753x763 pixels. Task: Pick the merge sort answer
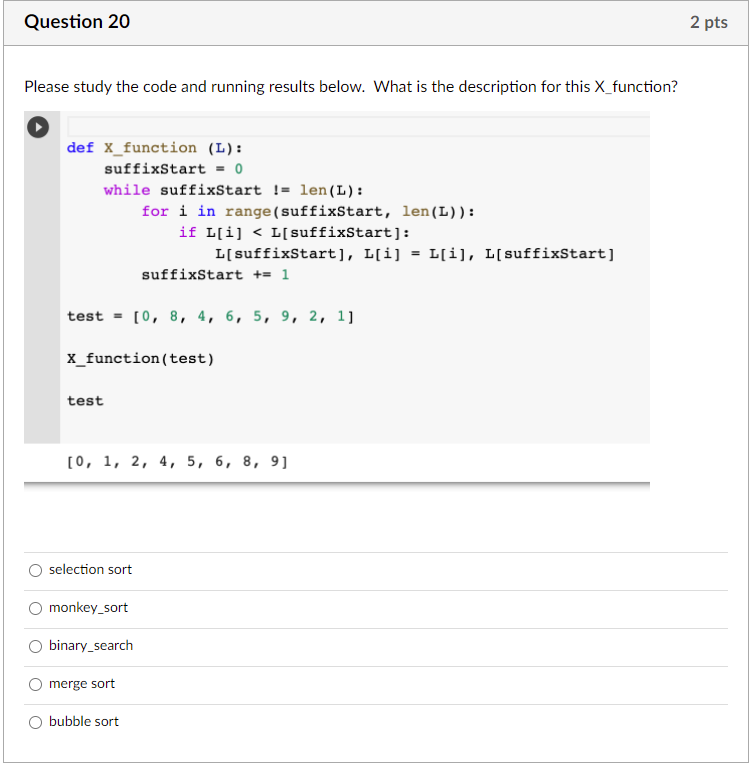click(x=36, y=684)
